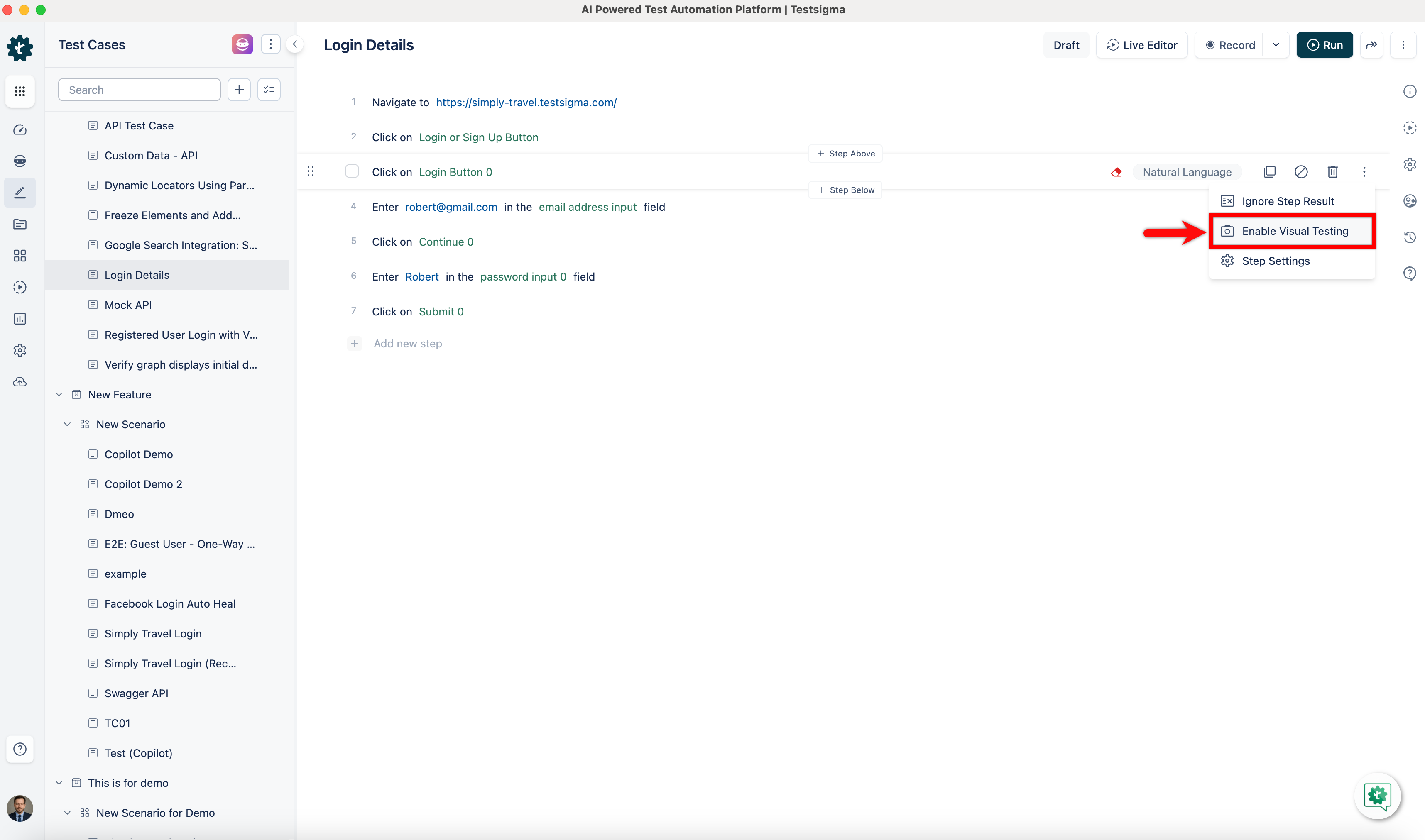Click the cloud upload icon in left sidebar
This screenshot has height=840, width=1425.
20,382
